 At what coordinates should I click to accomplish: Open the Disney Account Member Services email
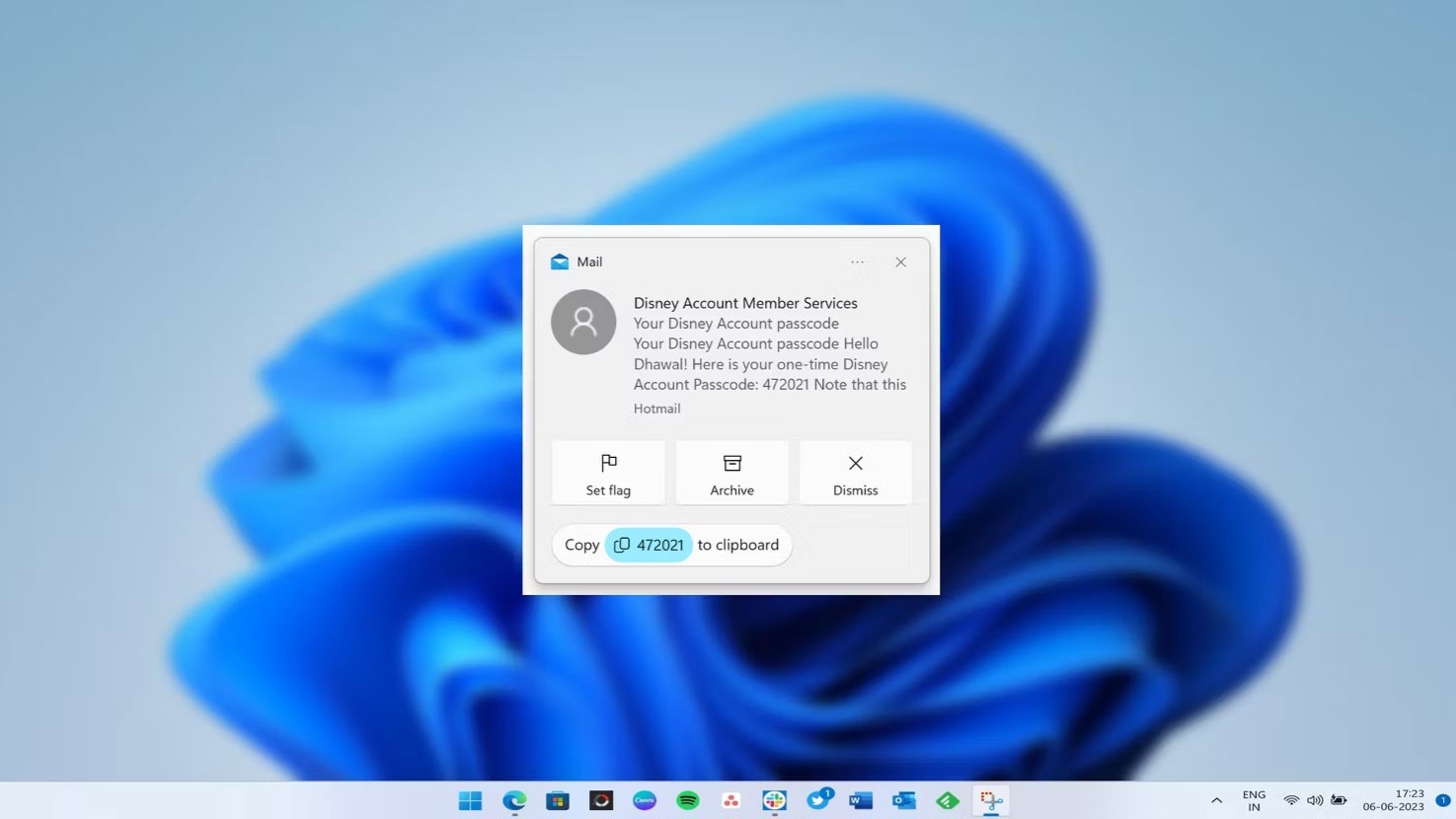(744, 303)
